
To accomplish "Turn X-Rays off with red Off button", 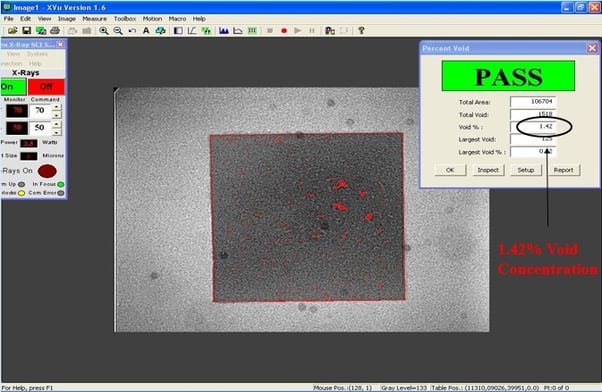I will (x=46, y=86).
